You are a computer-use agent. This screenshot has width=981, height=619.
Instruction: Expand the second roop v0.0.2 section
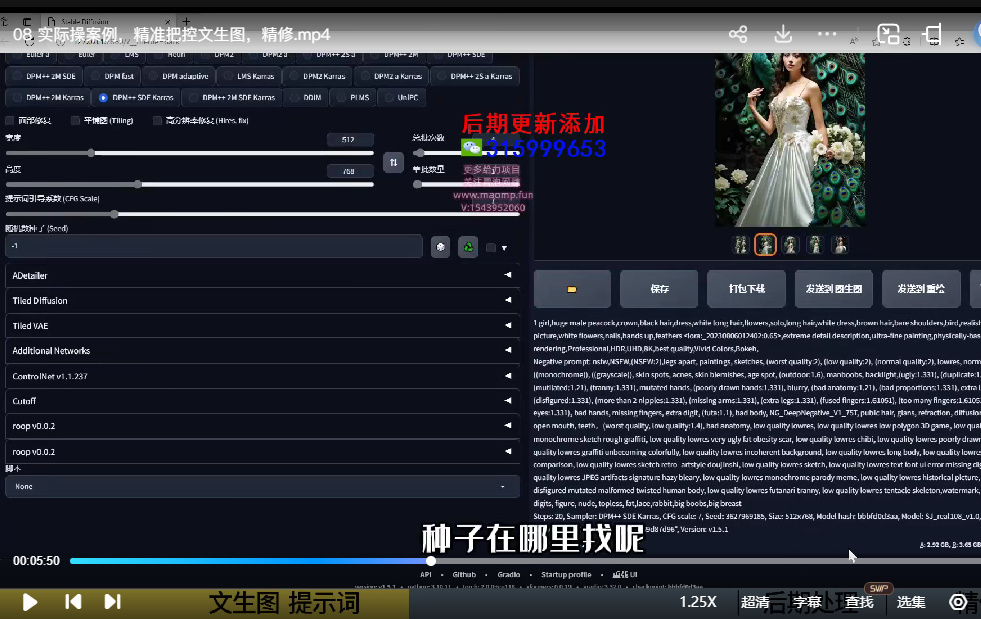[262, 451]
